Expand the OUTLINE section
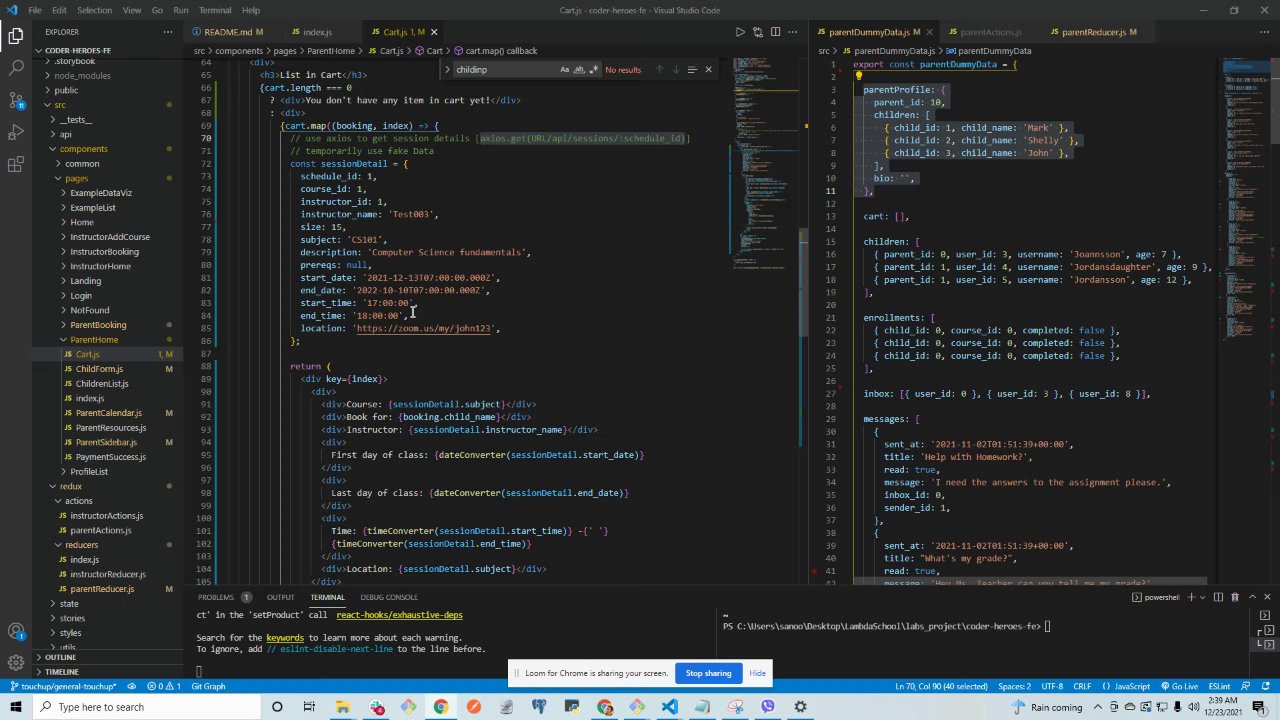 coord(60,657)
